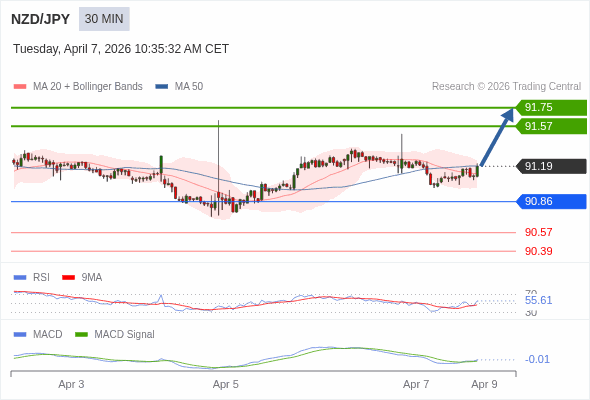Click the 9MA legend label
This screenshot has height=400, width=590.
click(92, 278)
